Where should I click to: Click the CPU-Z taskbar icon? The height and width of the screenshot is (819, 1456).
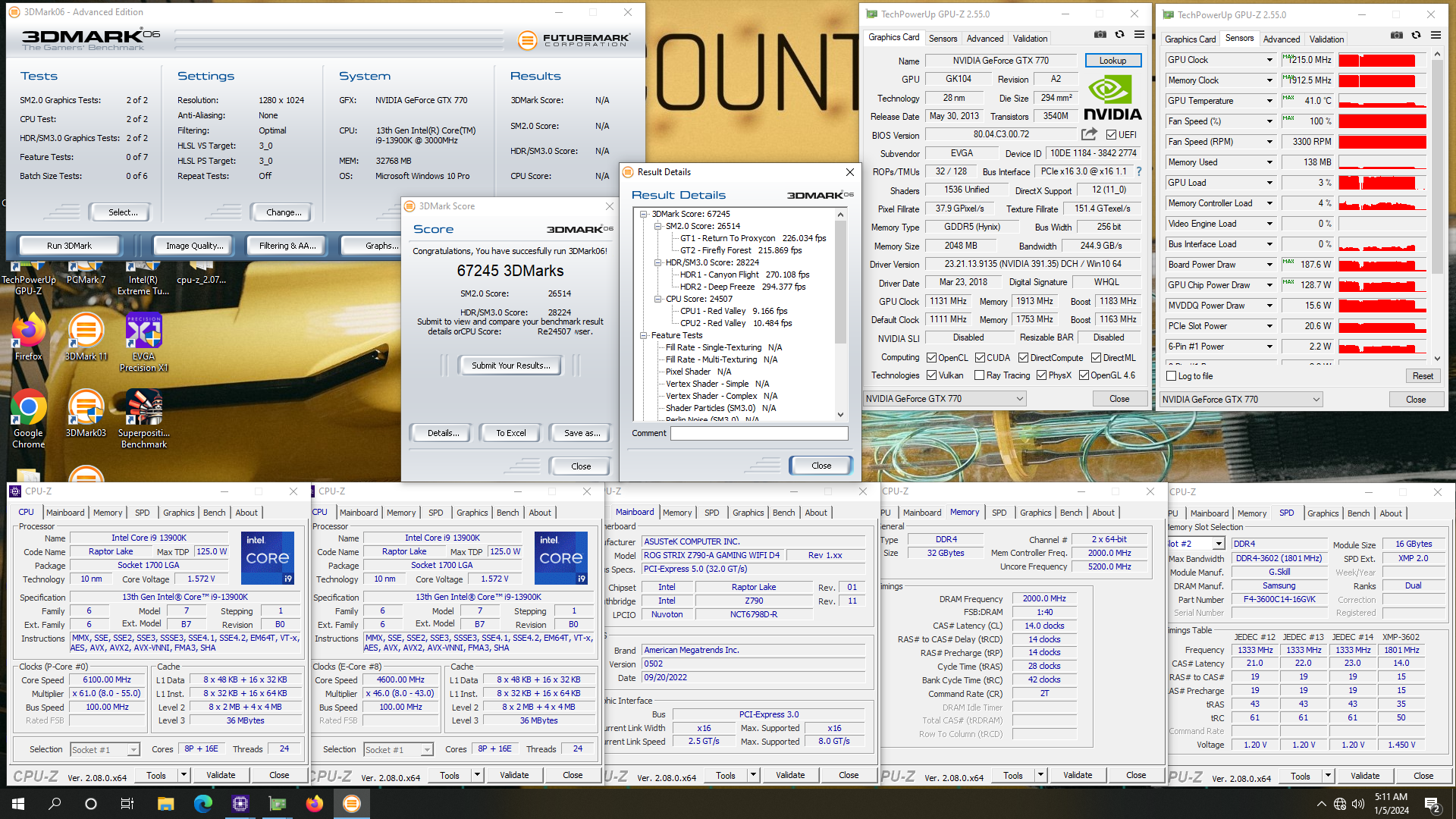click(x=240, y=804)
